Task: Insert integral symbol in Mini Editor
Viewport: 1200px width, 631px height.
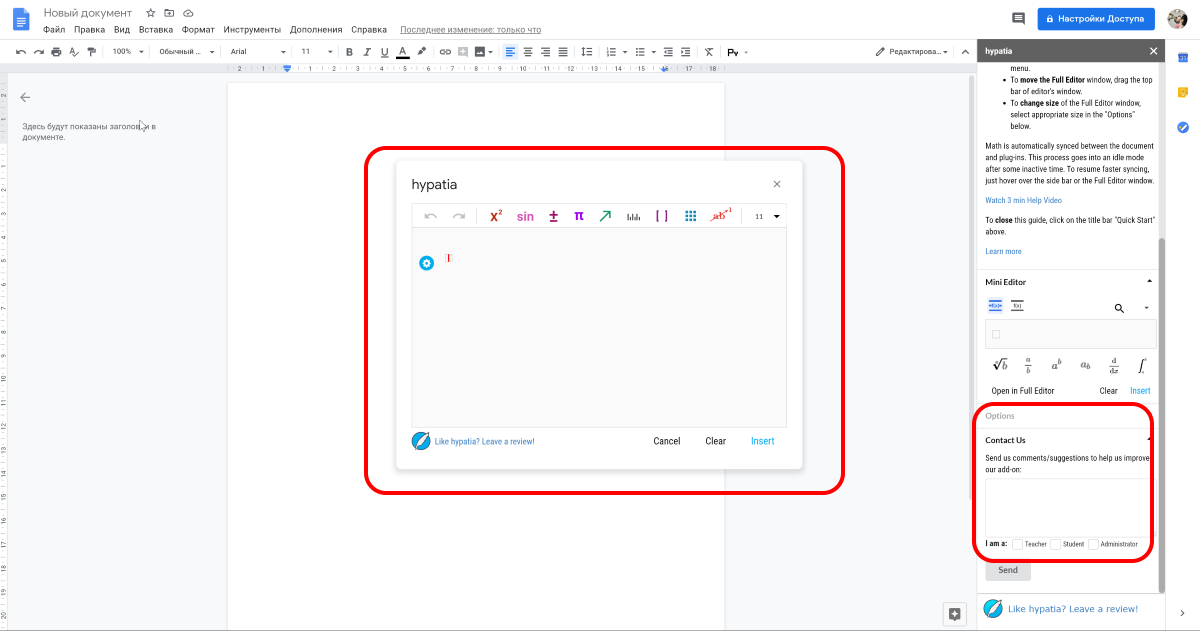Action: (1142, 366)
